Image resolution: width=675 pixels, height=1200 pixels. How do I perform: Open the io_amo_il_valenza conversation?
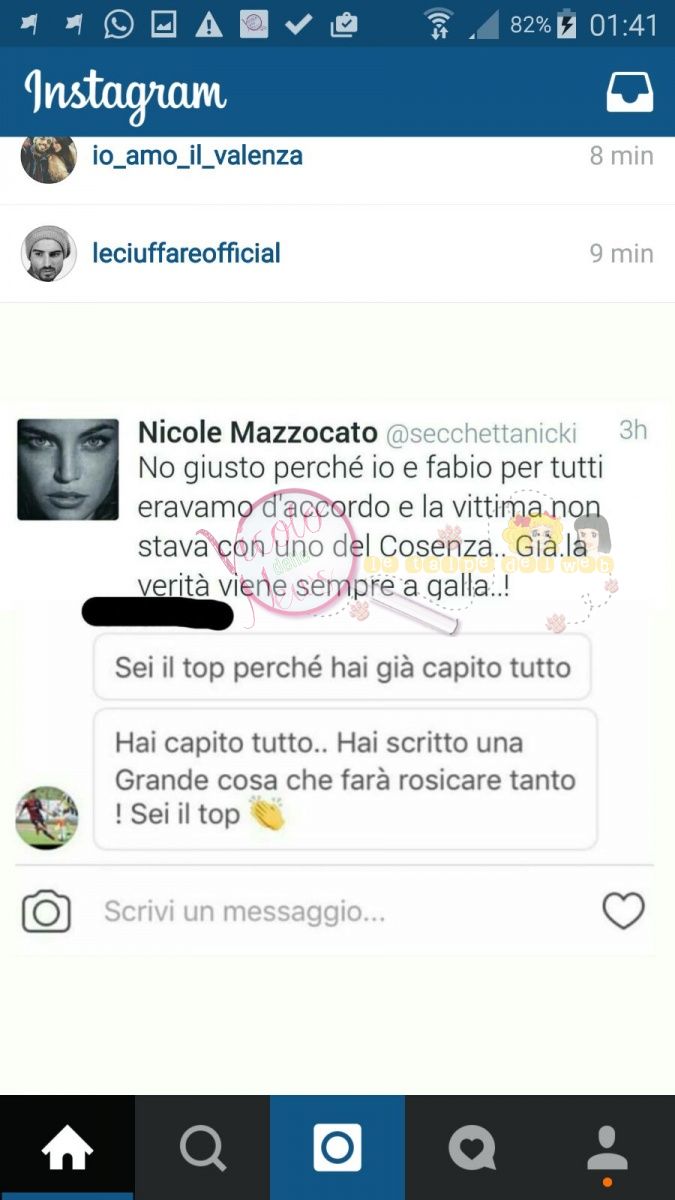337,158
